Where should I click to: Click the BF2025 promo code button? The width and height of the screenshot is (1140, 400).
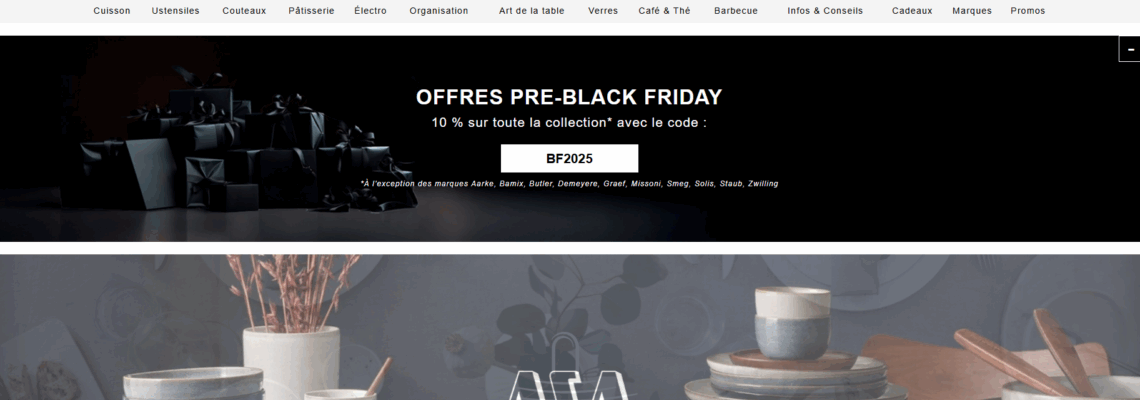point(569,159)
